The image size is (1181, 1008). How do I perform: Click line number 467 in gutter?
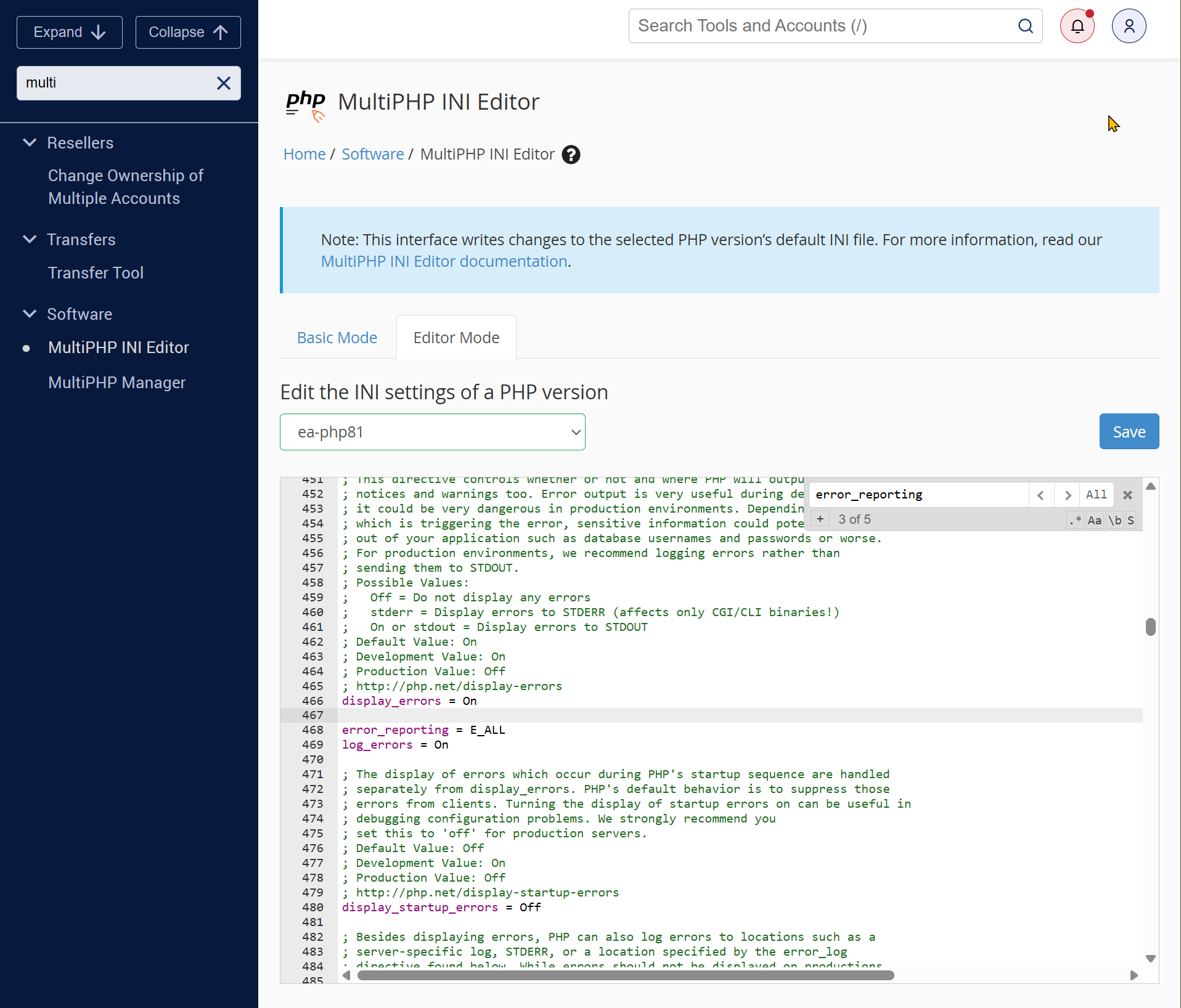313,715
